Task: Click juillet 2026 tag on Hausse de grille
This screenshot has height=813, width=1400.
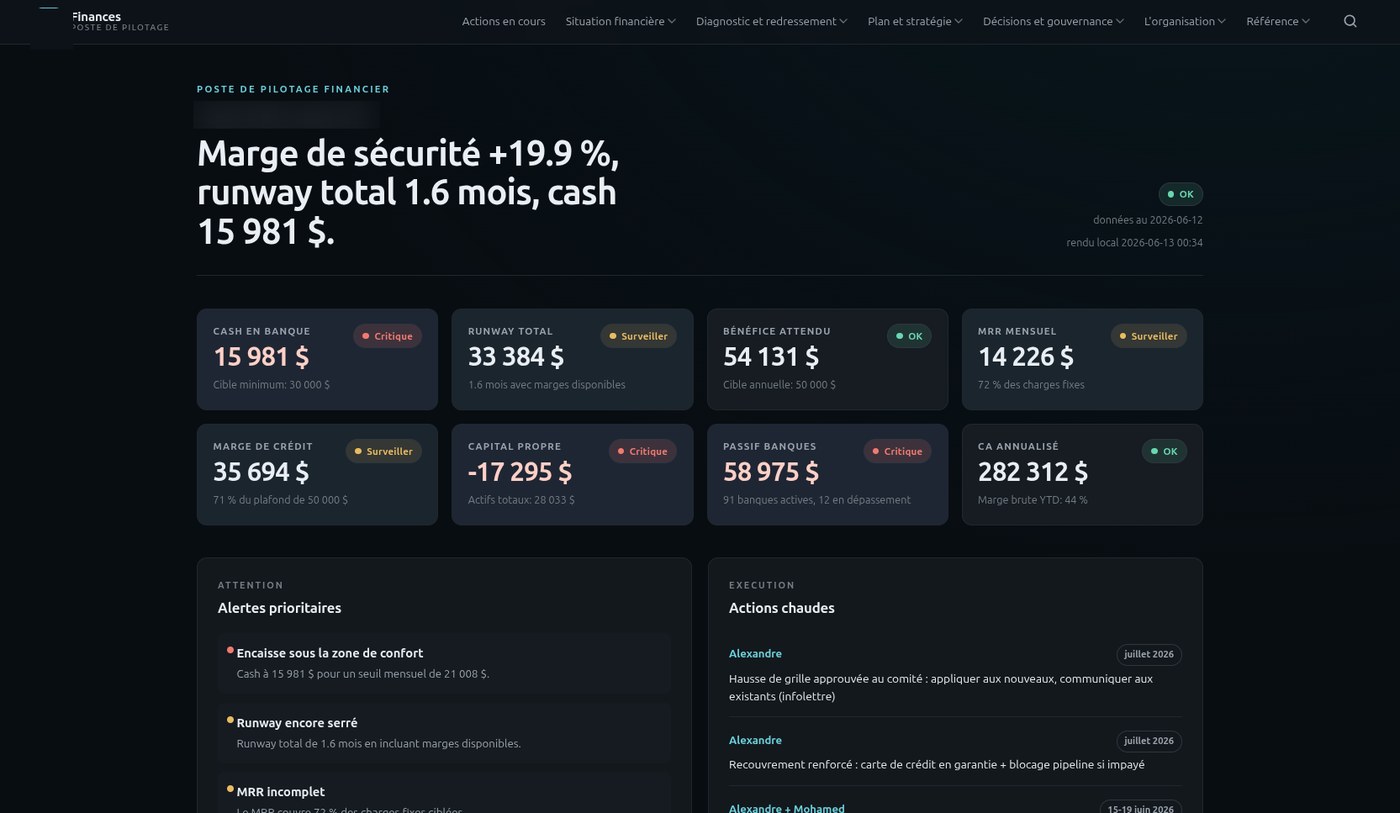Action: coord(1149,654)
